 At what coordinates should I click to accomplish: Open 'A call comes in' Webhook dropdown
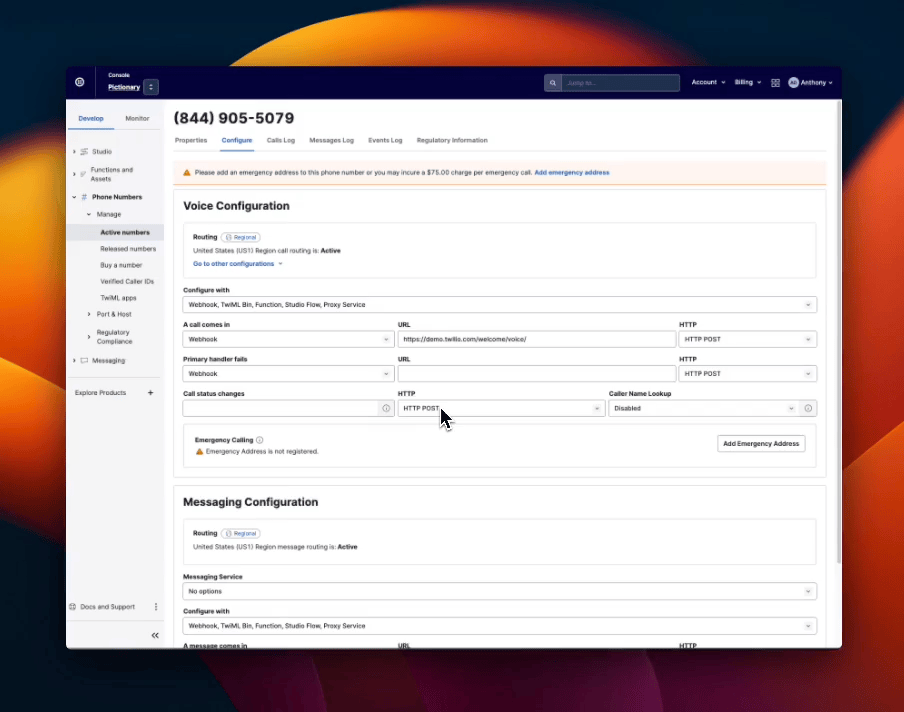(x=288, y=339)
